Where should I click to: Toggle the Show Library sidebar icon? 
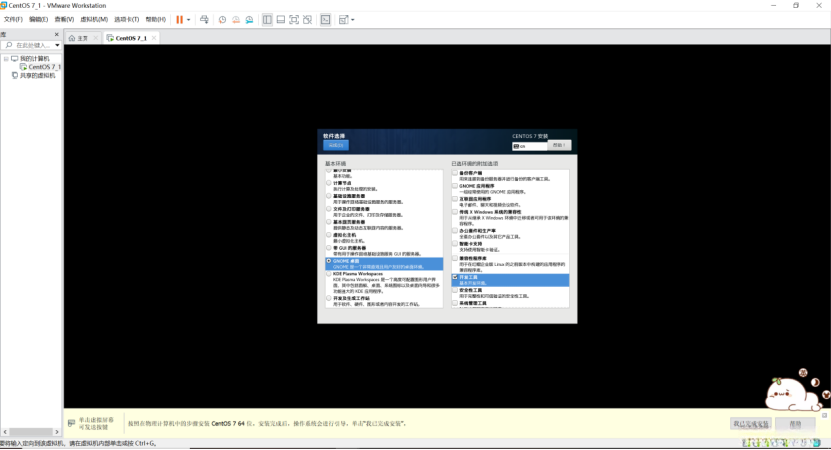coord(267,20)
